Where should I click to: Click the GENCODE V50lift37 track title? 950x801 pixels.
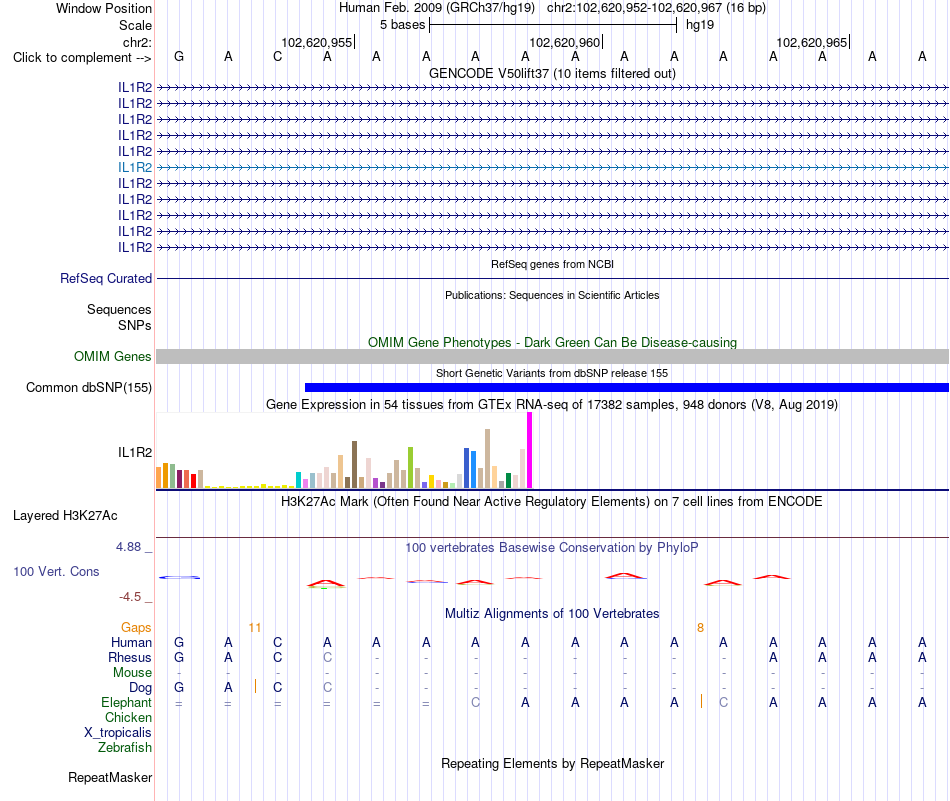tap(552, 73)
